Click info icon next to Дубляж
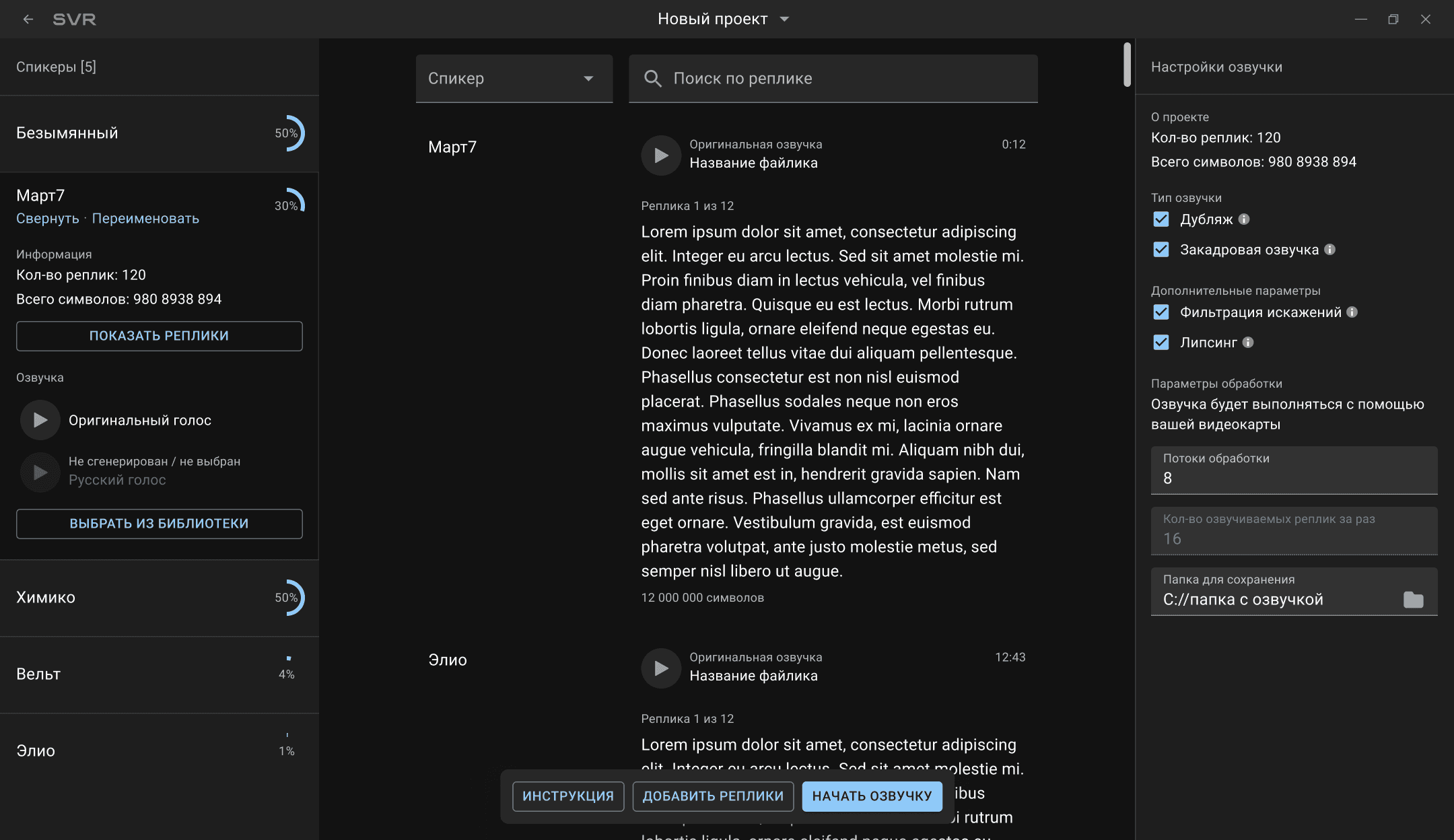1454x840 pixels. pos(1244,219)
